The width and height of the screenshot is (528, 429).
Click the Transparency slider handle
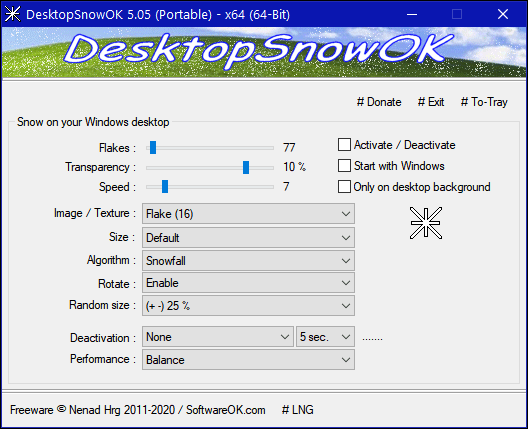(246, 167)
